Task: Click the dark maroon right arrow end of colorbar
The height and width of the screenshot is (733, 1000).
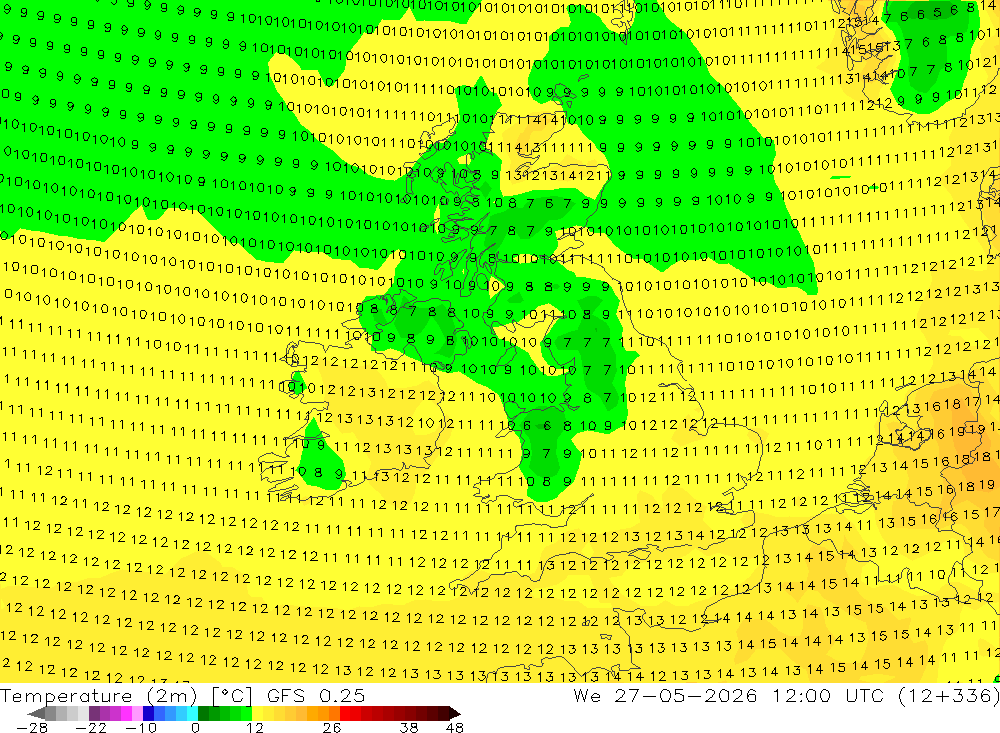Action: 455,713
